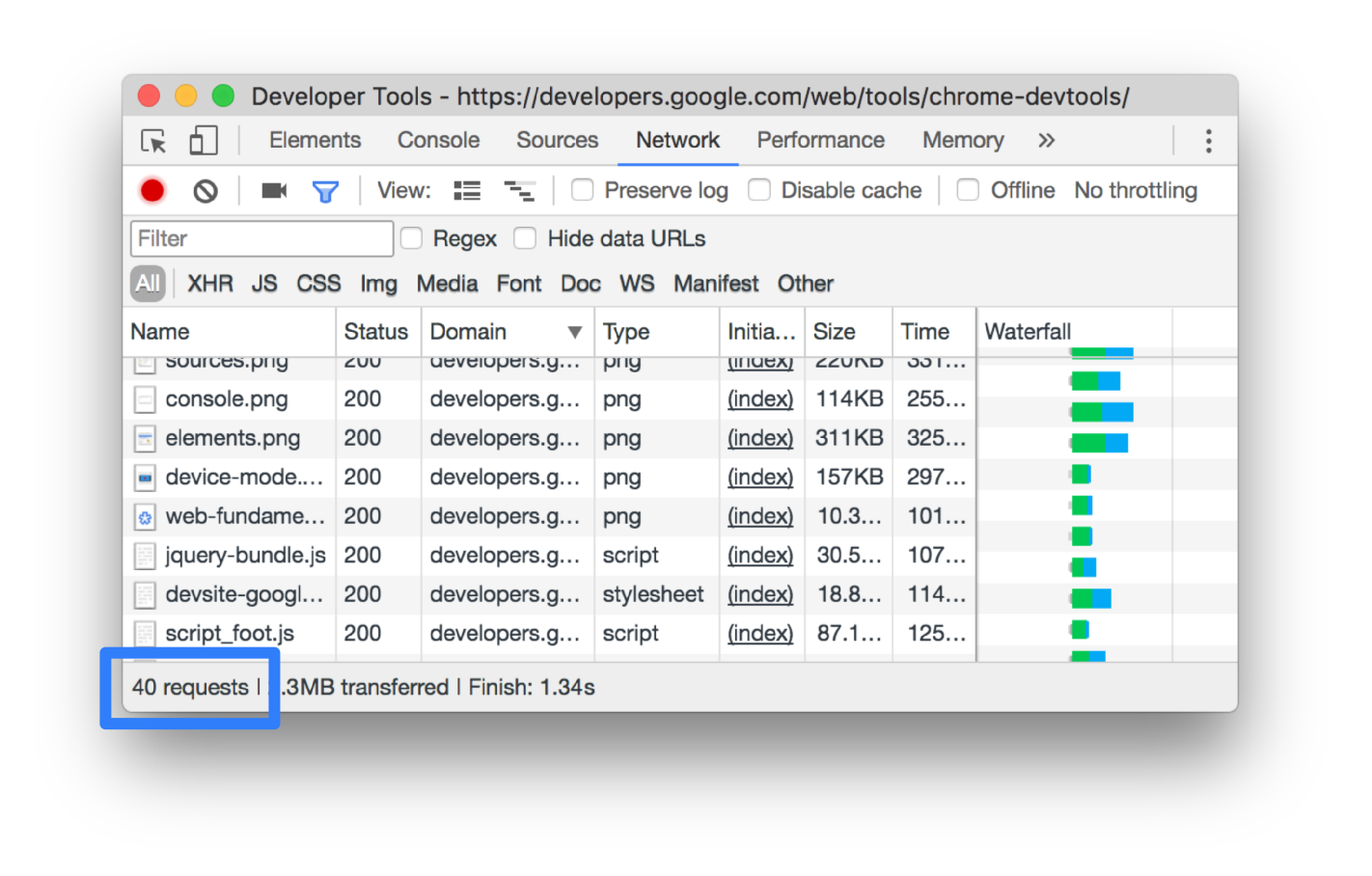Go to the Memory tab
Screen dimensions: 1372x876
click(x=963, y=141)
